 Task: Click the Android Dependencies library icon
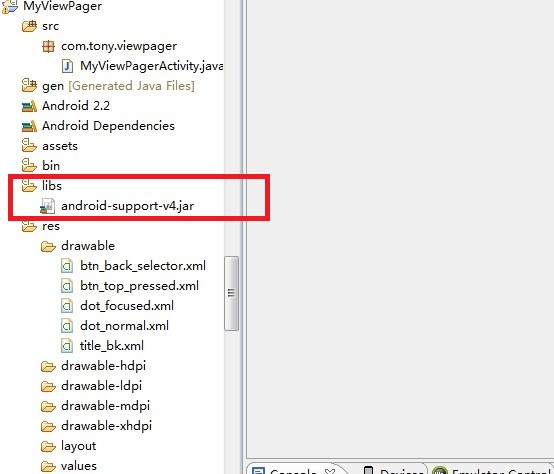[29, 126]
